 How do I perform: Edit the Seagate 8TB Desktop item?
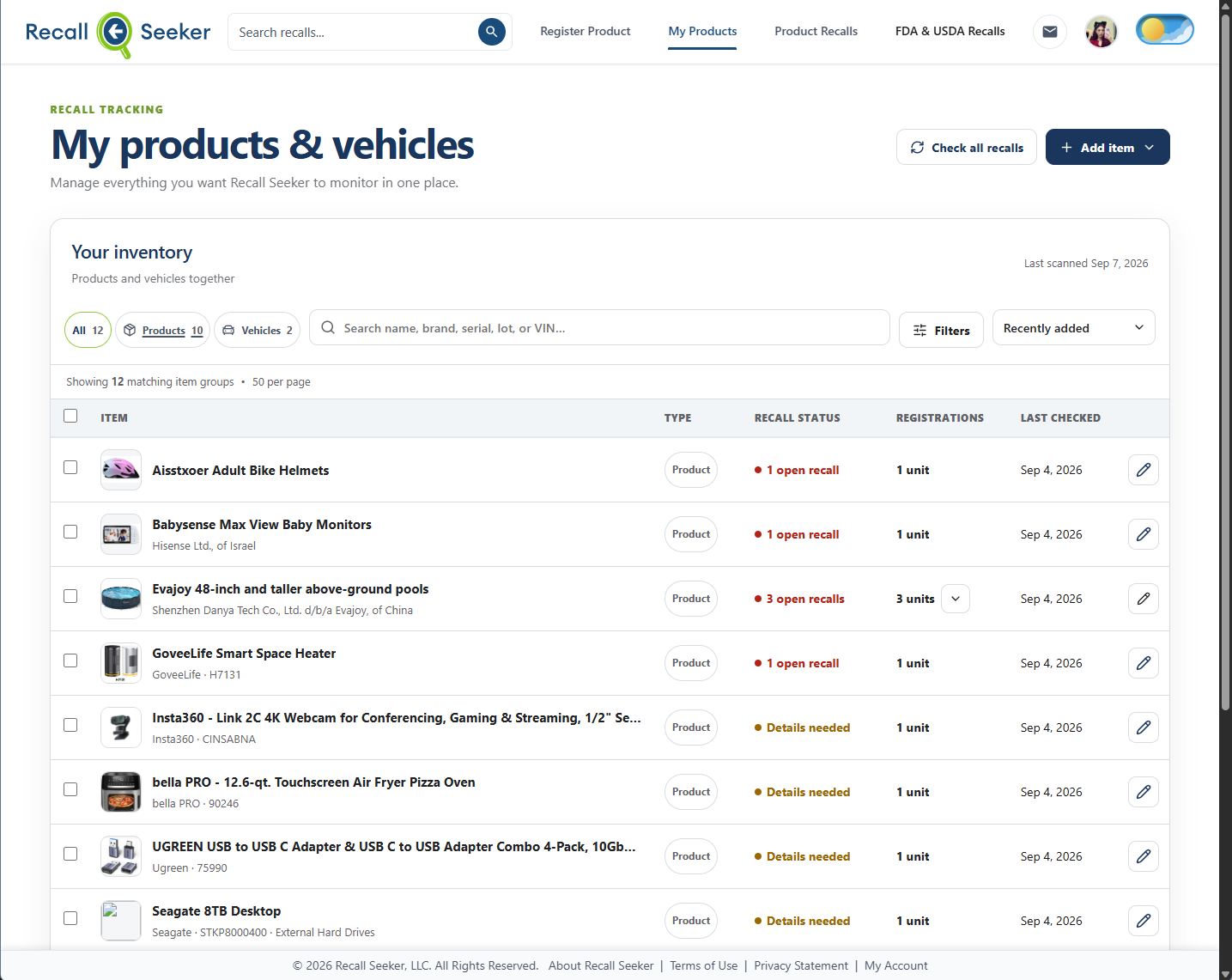point(1143,921)
